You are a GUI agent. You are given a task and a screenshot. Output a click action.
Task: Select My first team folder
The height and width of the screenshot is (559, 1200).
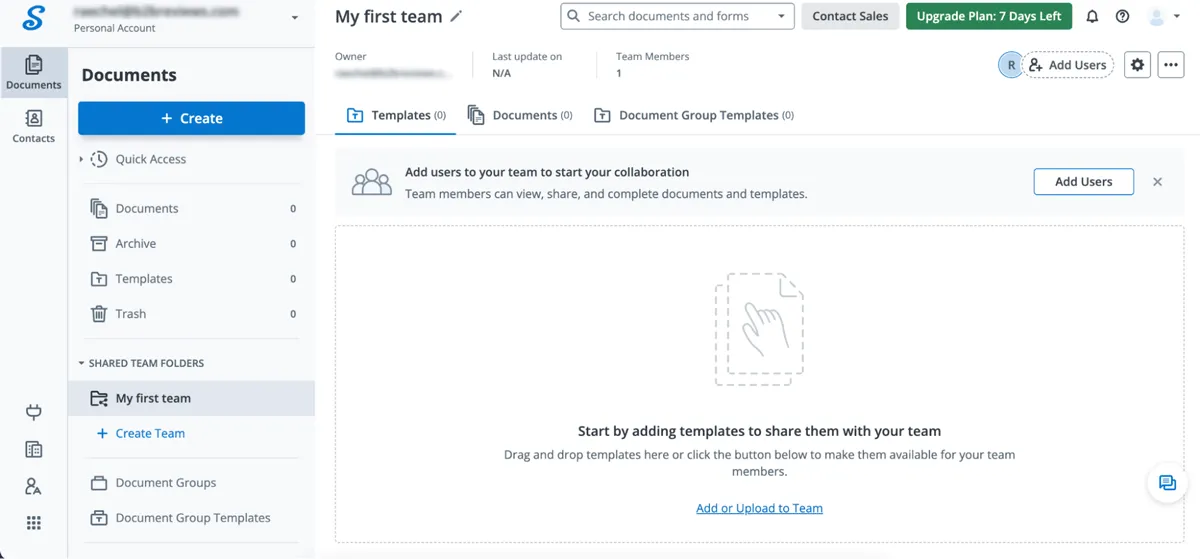191,398
